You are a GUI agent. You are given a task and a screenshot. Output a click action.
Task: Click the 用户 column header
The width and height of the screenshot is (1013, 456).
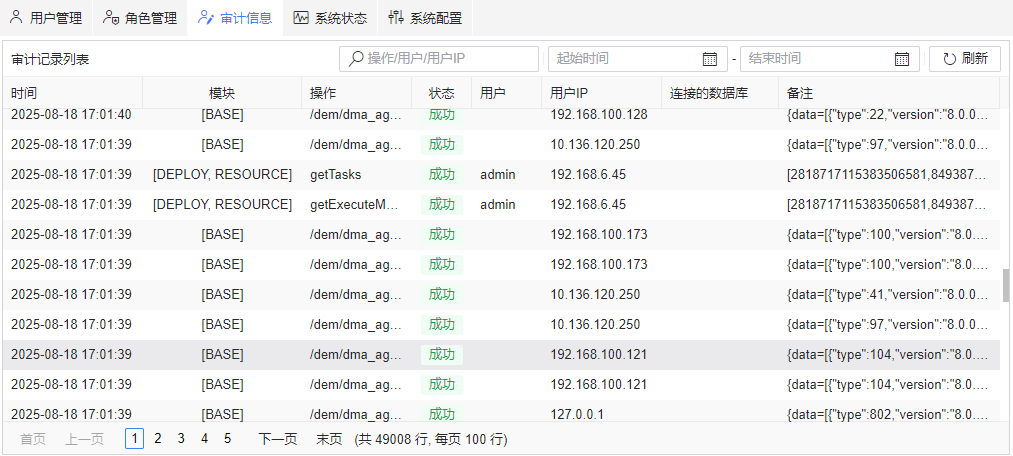pyautogui.click(x=506, y=93)
